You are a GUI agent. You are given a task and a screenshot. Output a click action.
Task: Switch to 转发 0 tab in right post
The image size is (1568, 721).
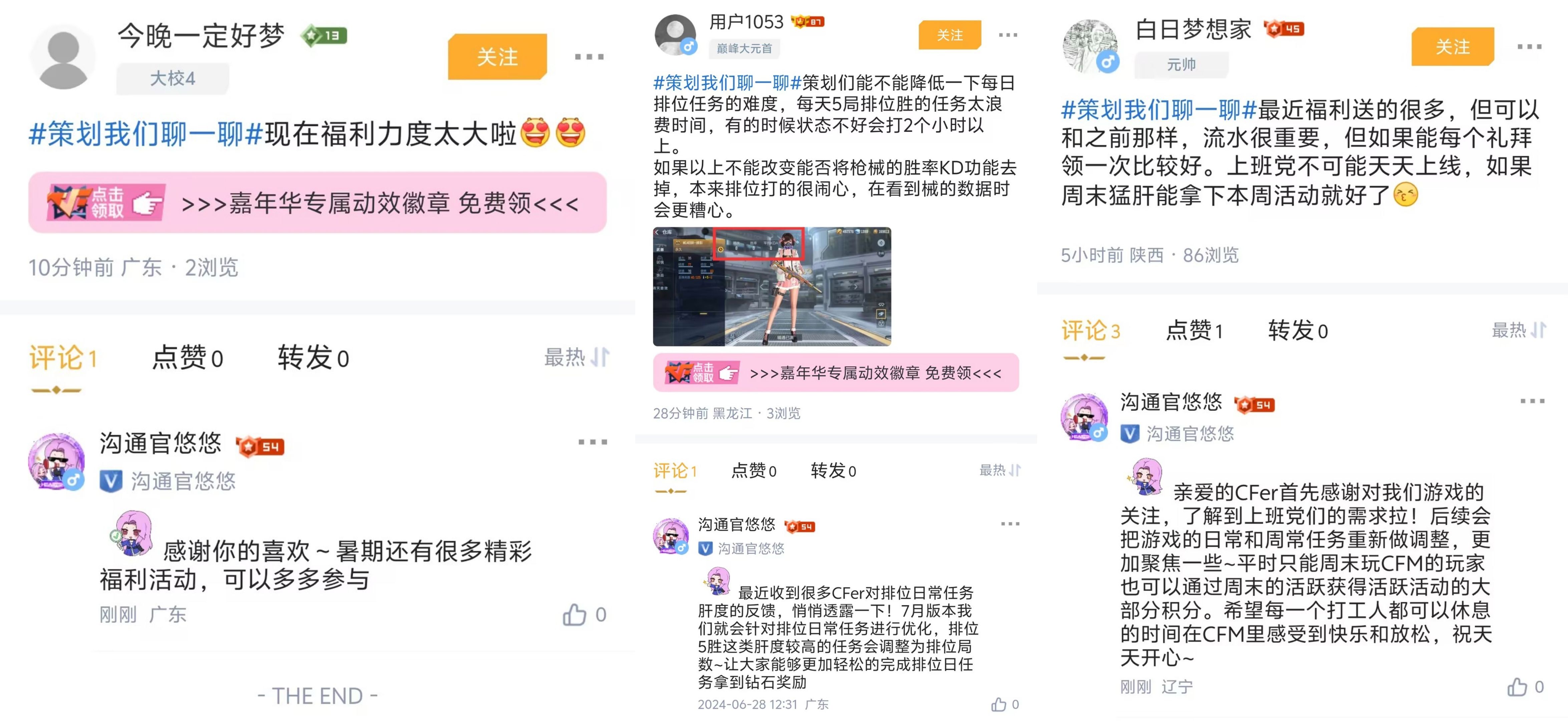pos(1298,331)
